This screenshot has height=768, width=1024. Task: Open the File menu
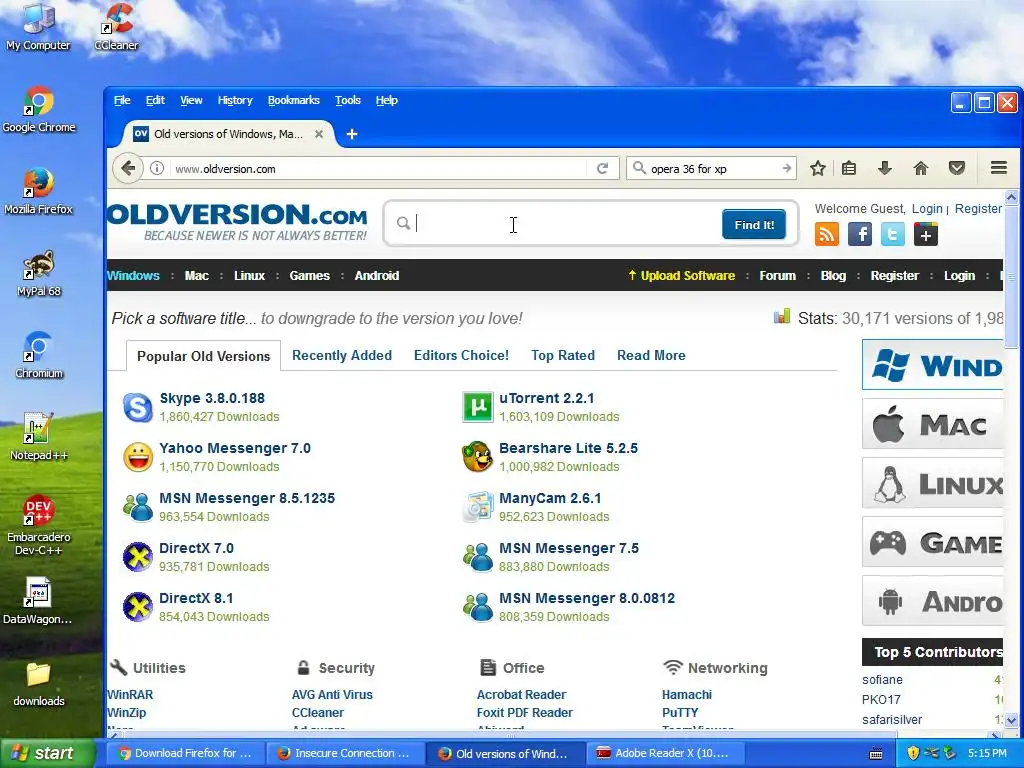tap(122, 100)
